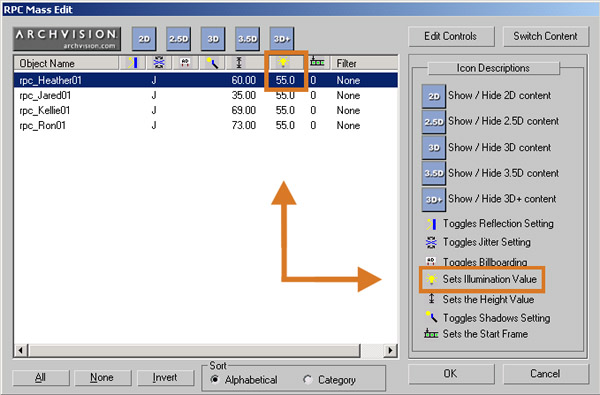Toggle the 3D content button in toolbar
Image resolution: width=600 pixels, height=395 pixels.
(x=213, y=39)
